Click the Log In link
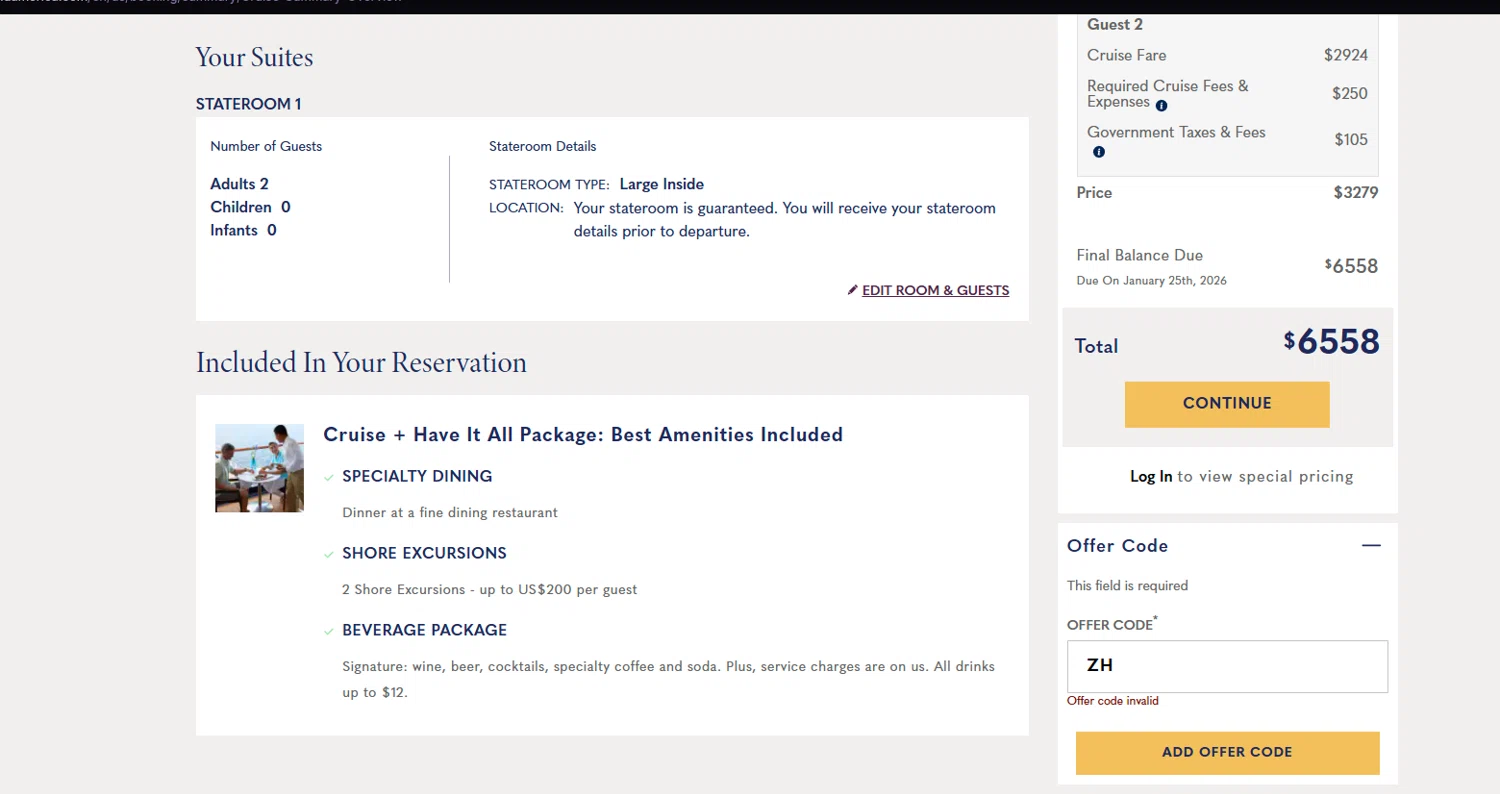The image size is (1500, 794). point(1151,477)
